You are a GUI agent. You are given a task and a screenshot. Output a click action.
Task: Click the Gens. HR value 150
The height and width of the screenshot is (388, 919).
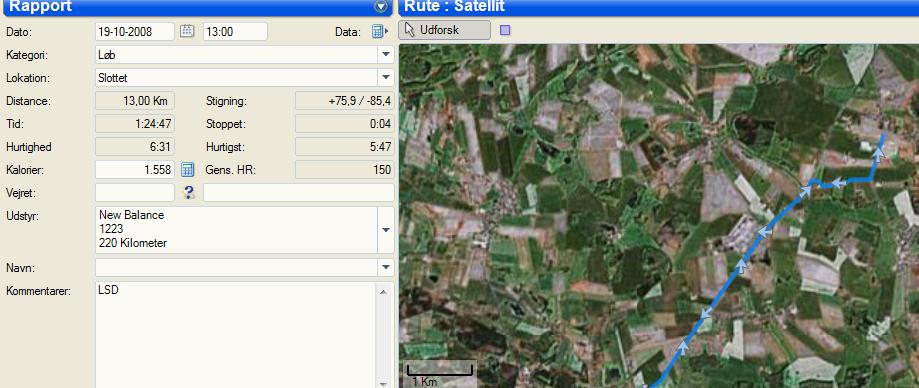pyautogui.click(x=344, y=170)
